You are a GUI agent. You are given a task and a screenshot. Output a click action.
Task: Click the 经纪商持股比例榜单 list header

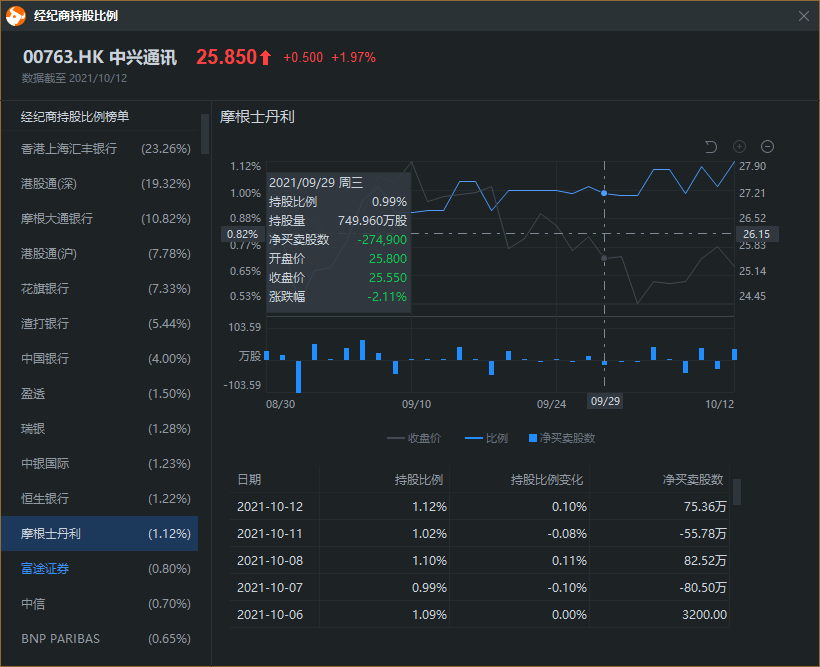(75, 117)
